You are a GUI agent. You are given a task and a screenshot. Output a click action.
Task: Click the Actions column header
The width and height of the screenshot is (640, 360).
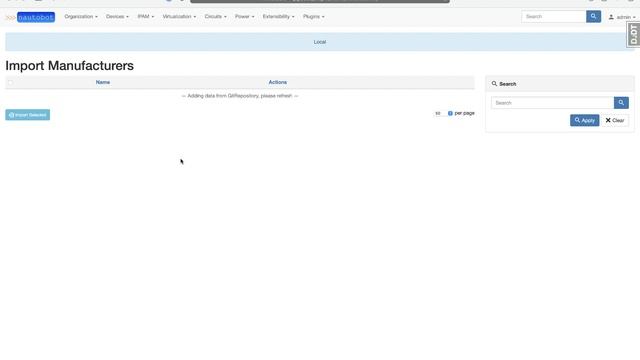tap(278, 82)
